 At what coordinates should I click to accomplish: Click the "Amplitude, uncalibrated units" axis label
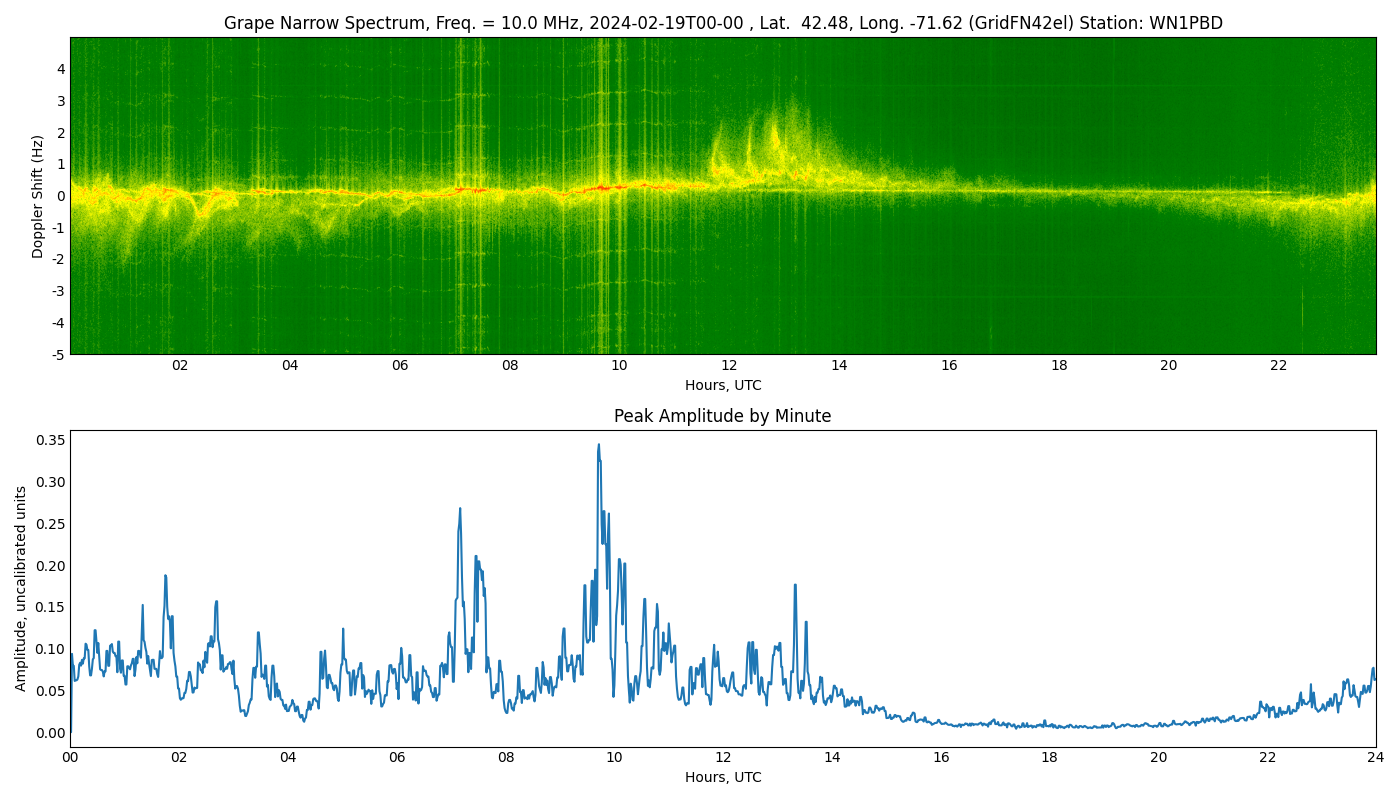pos(21,588)
